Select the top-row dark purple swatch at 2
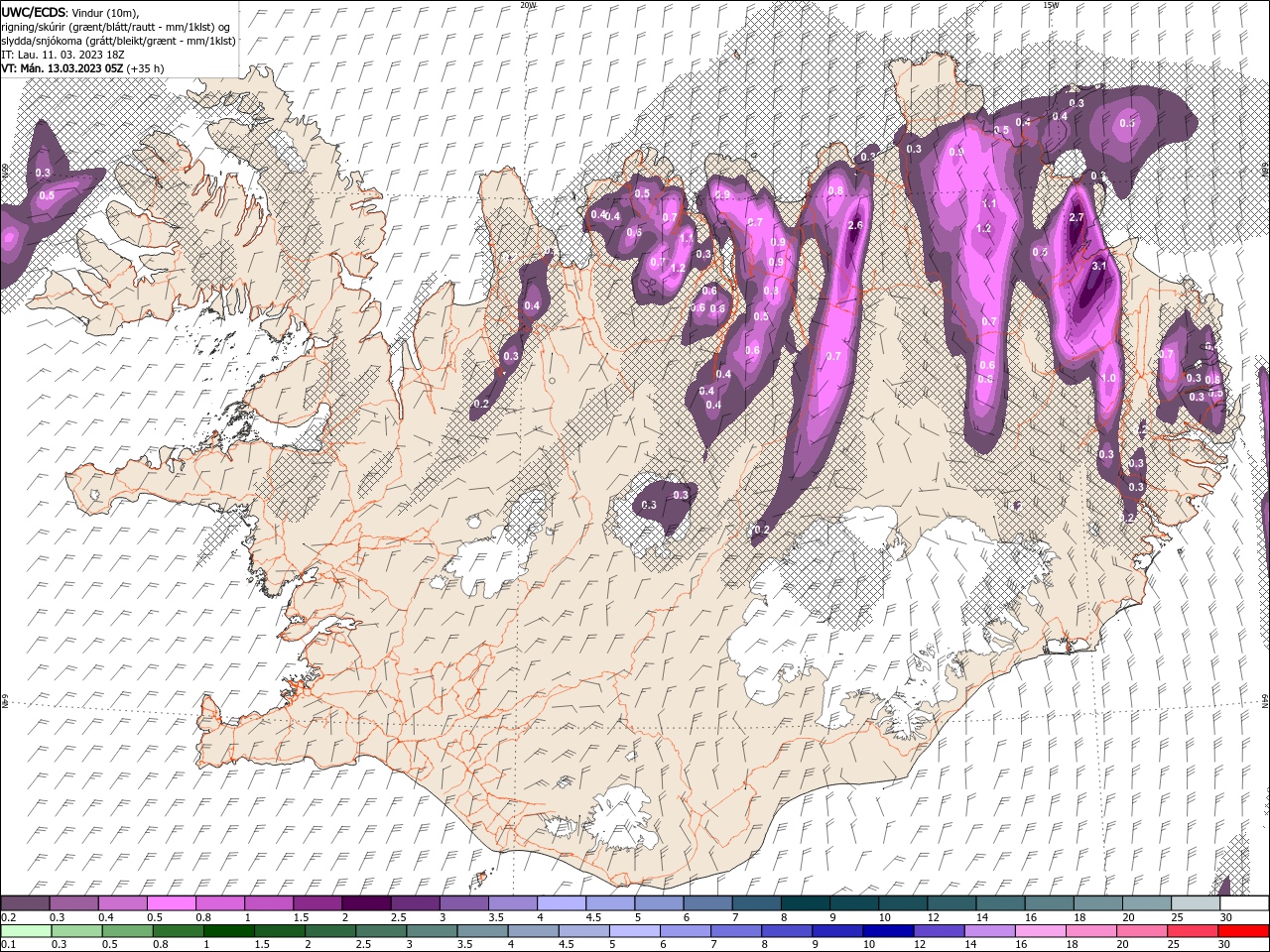The width and height of the screenshot is (1270, 952). (366, 903)
